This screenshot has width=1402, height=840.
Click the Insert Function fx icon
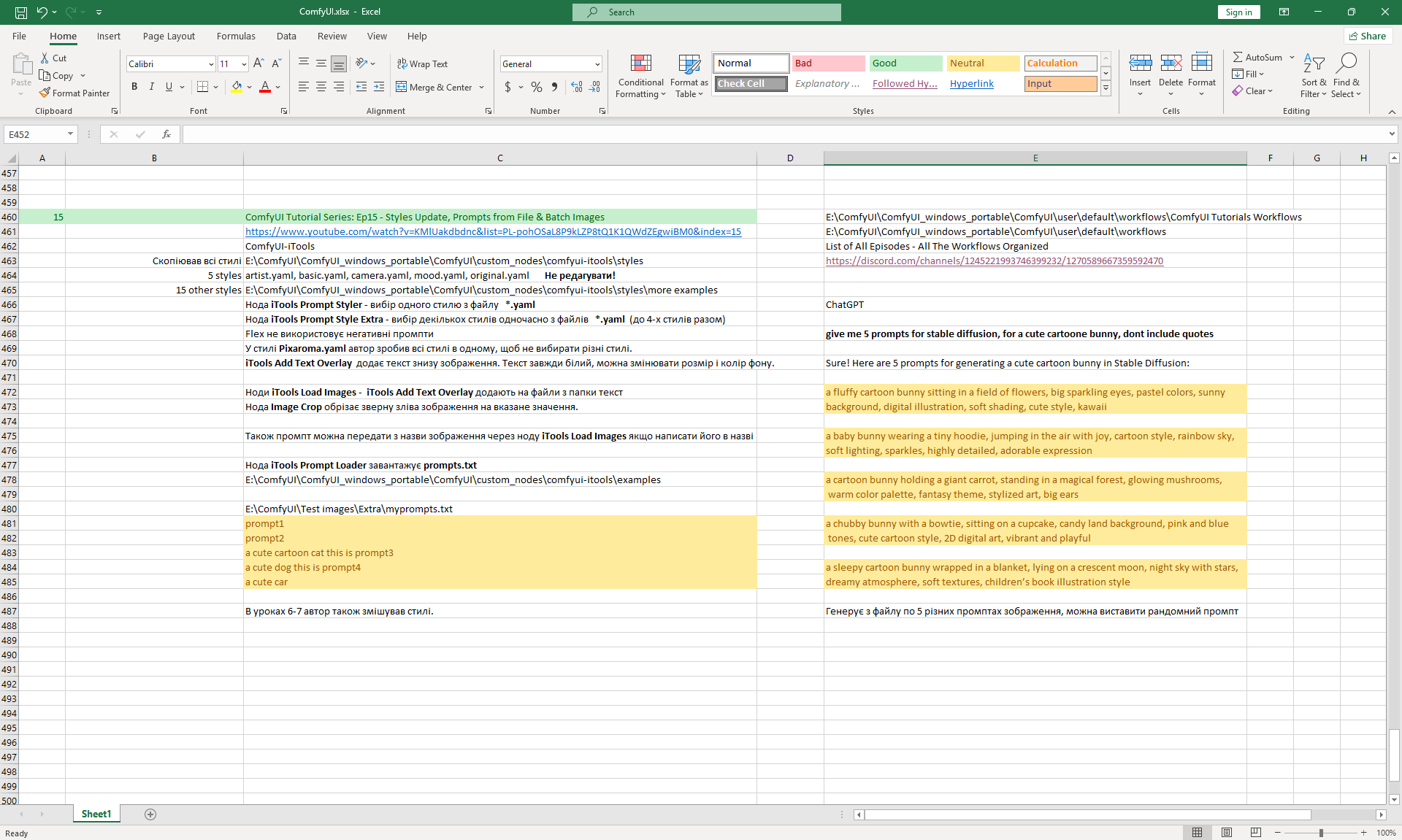click(x=166, y=134)
